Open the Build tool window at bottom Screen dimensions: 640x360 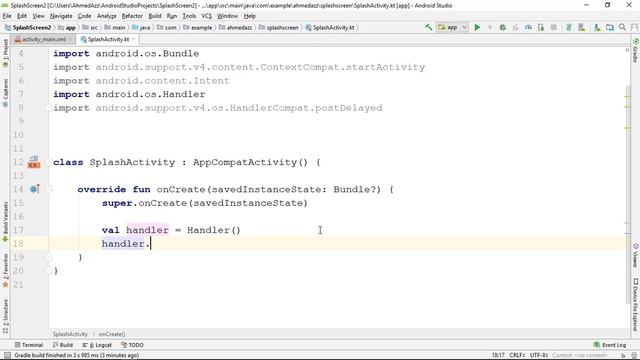click(x=62, y=345)
